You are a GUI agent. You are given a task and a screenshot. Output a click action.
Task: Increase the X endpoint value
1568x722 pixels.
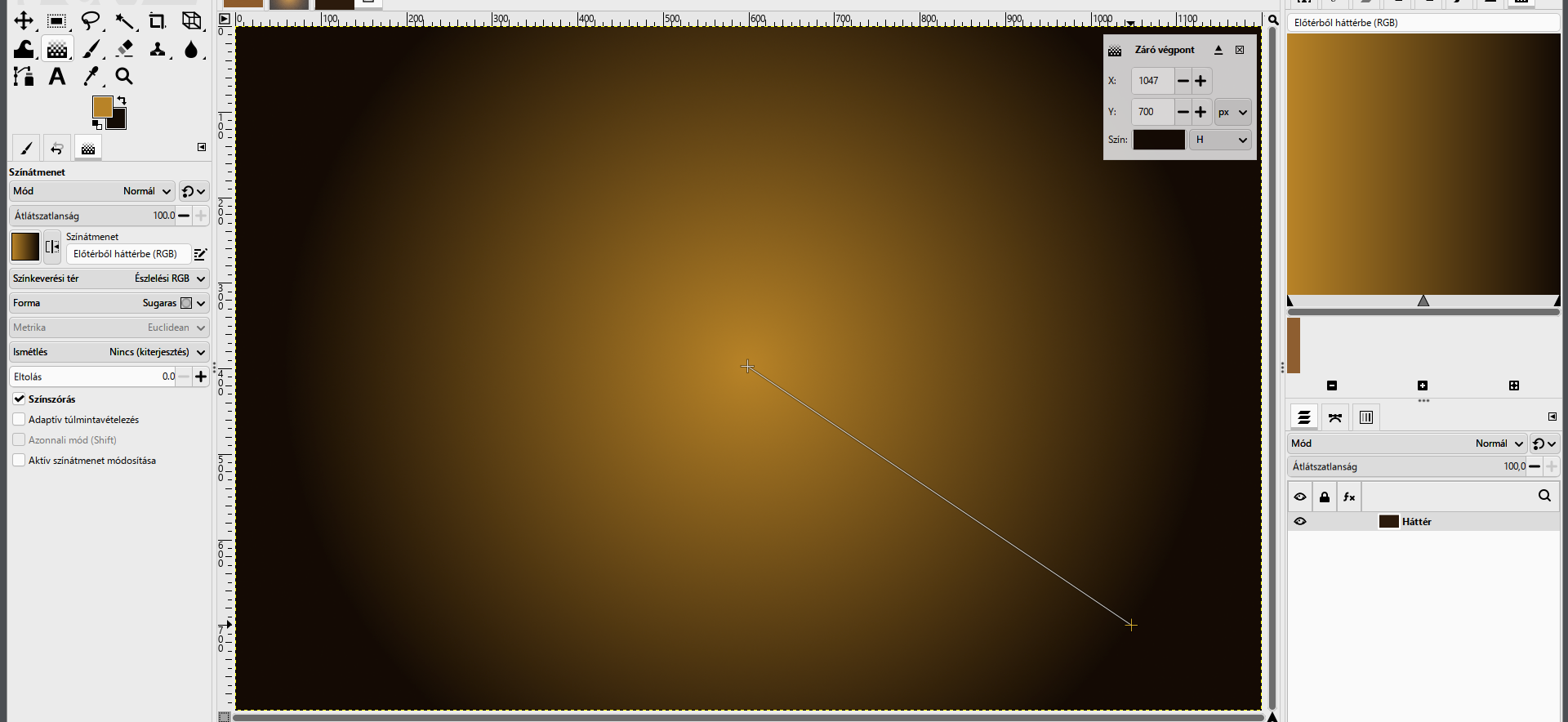(1200, 81)
